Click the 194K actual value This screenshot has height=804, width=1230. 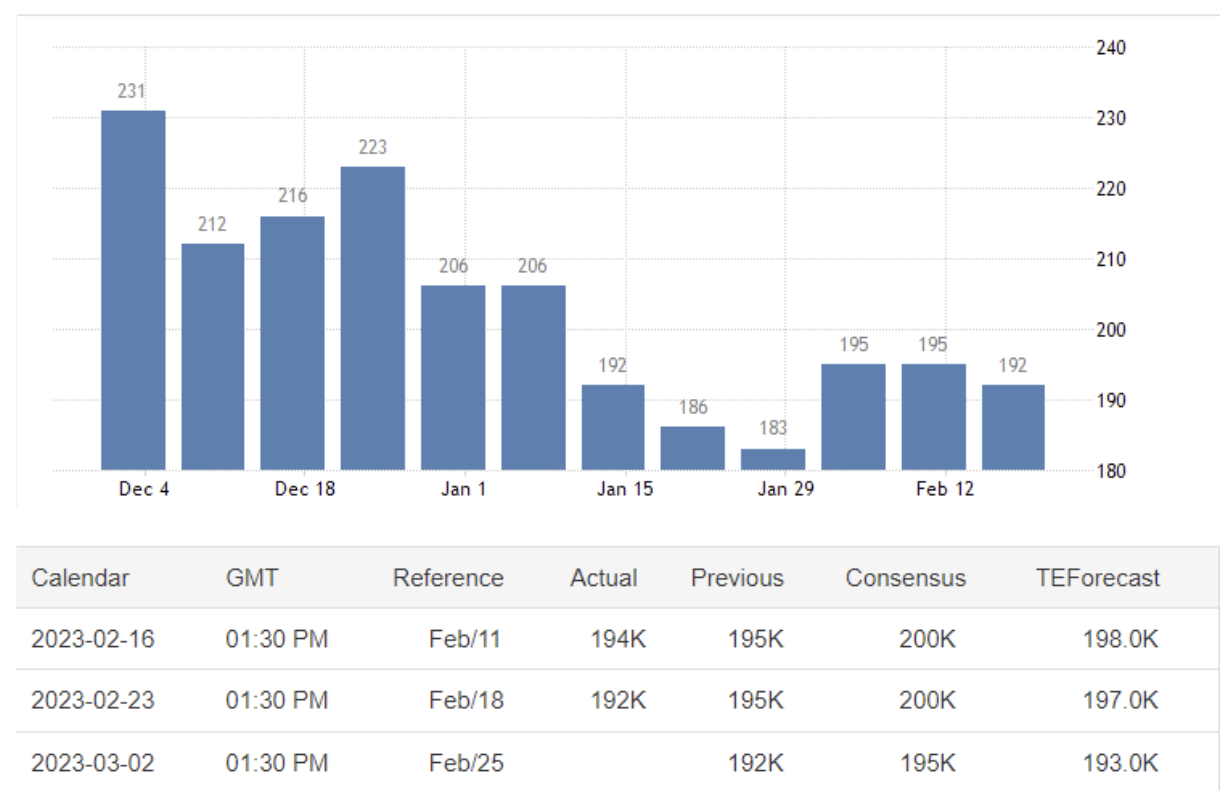617,640
